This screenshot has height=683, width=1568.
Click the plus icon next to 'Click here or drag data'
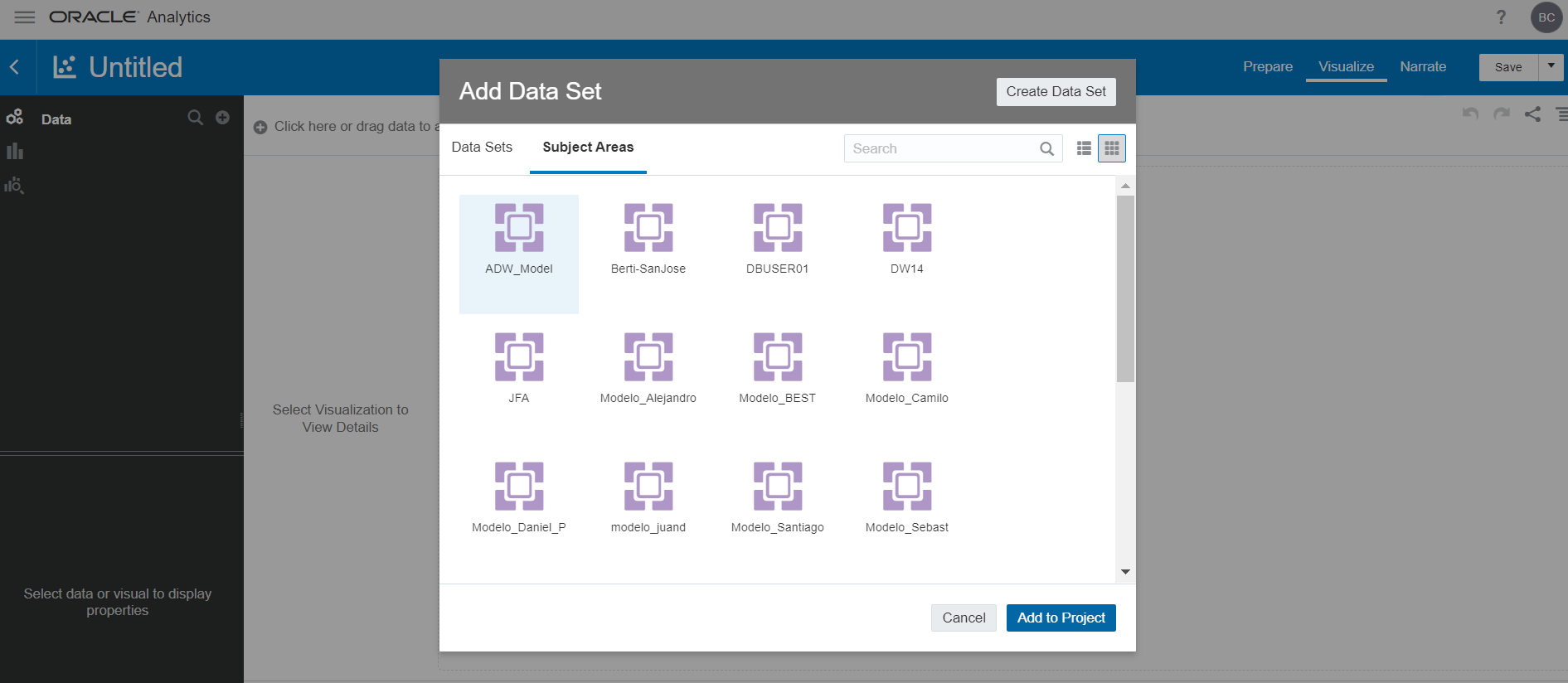tap(260, 127)
